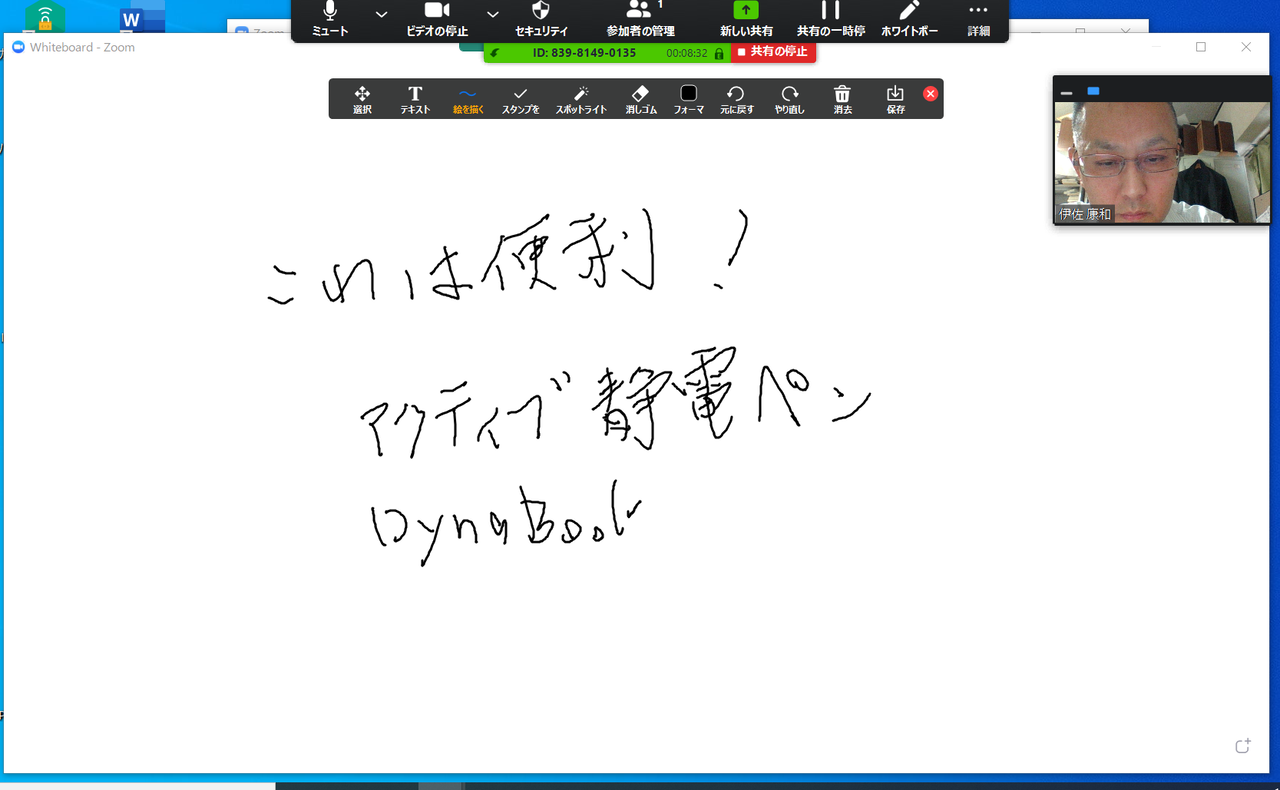This screenshot has height=790, width=1280.
Task: Click the 共有の停止 stop share button
Action: click(773, 52)
